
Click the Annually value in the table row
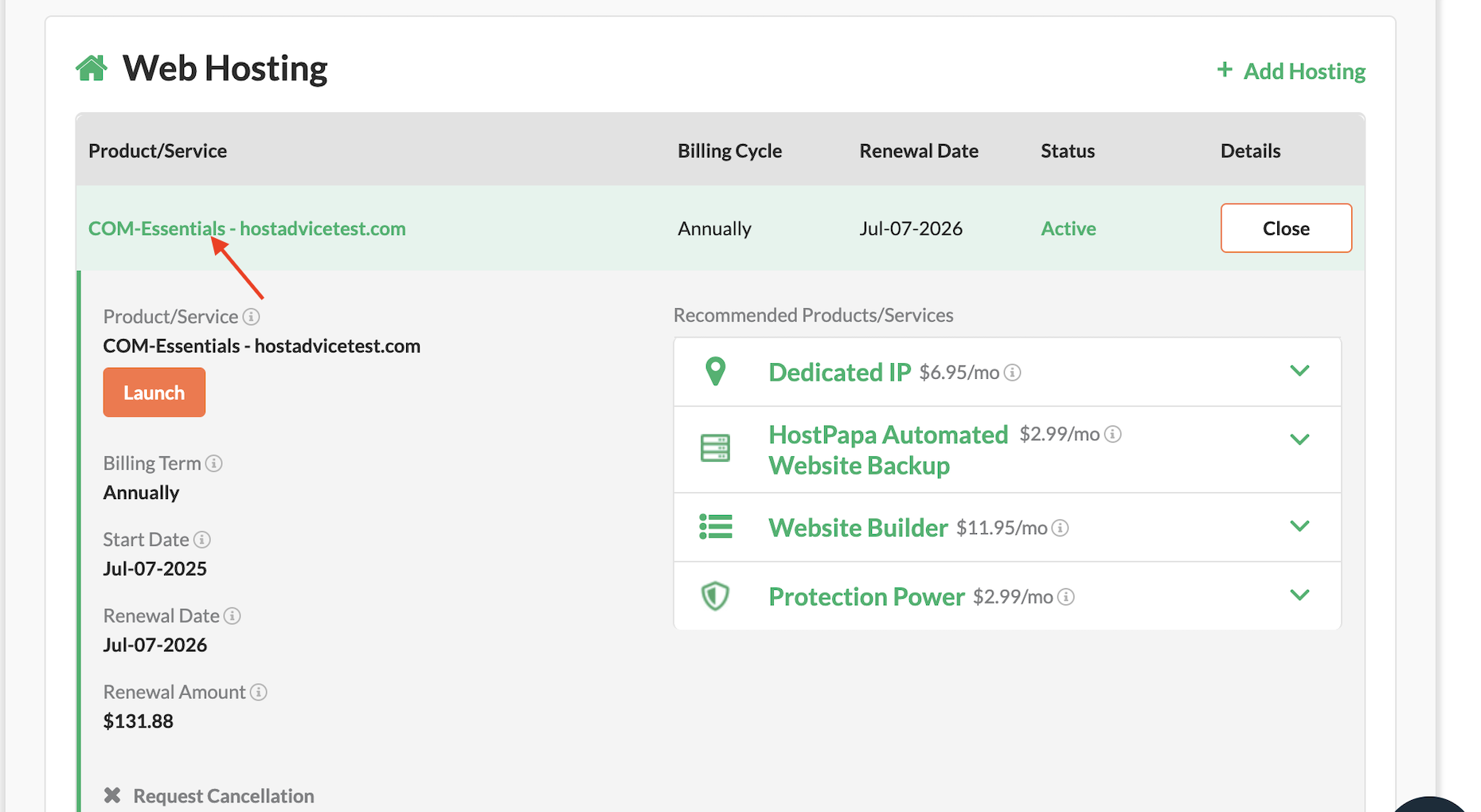click(x=714, y=228)
